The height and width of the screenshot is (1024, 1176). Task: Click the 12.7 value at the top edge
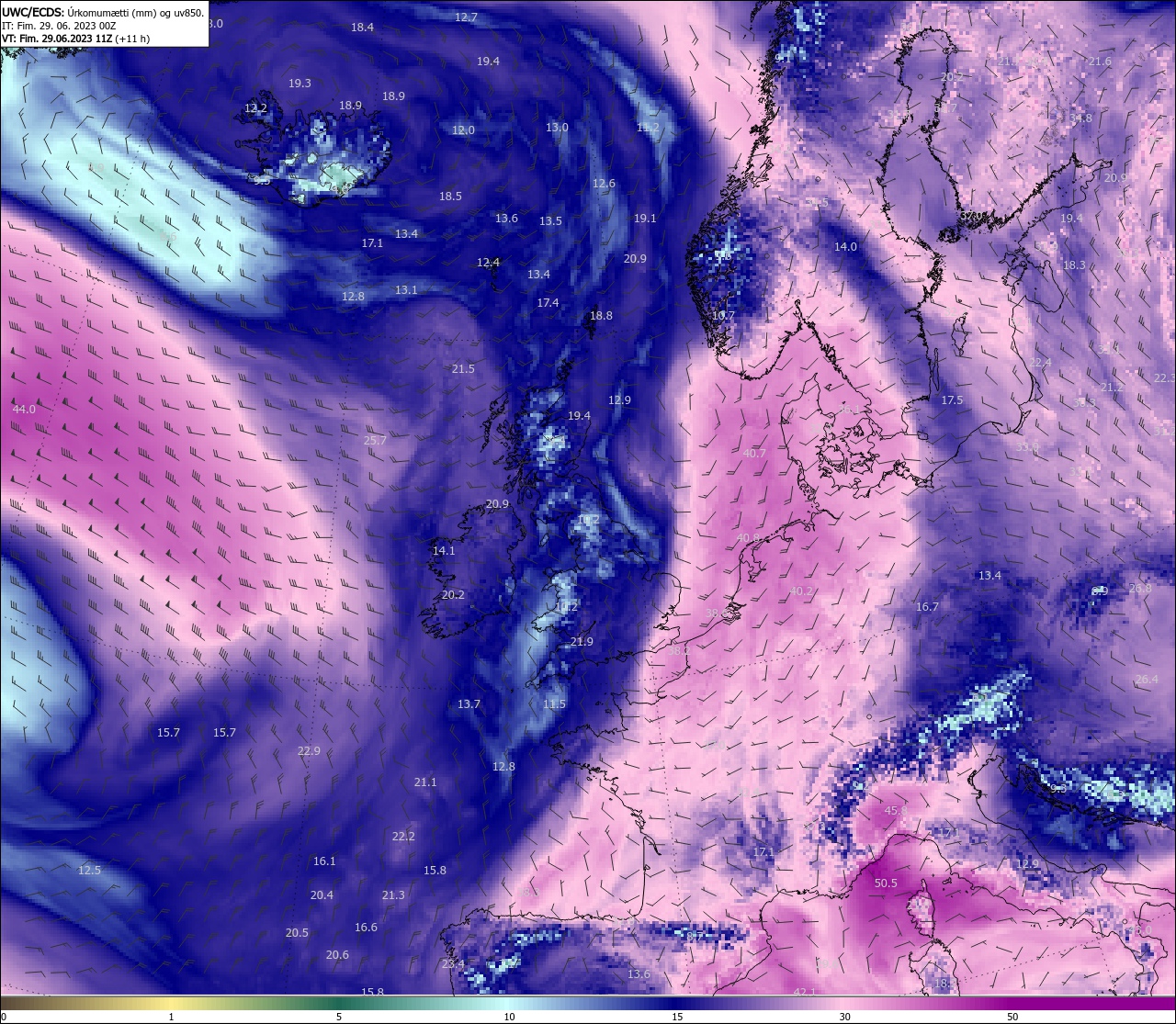(466, 18)
